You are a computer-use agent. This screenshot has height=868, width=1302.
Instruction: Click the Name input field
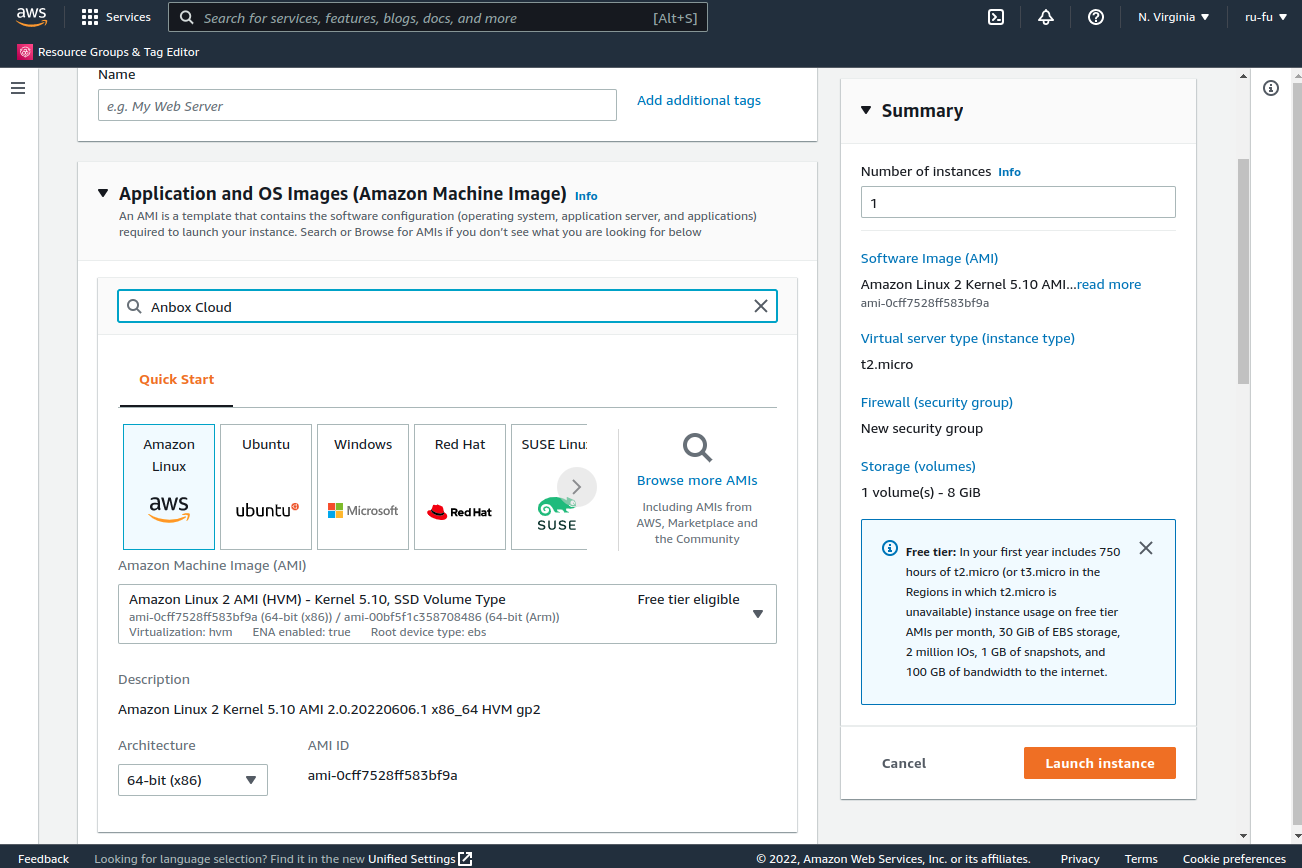pos(357,106)
